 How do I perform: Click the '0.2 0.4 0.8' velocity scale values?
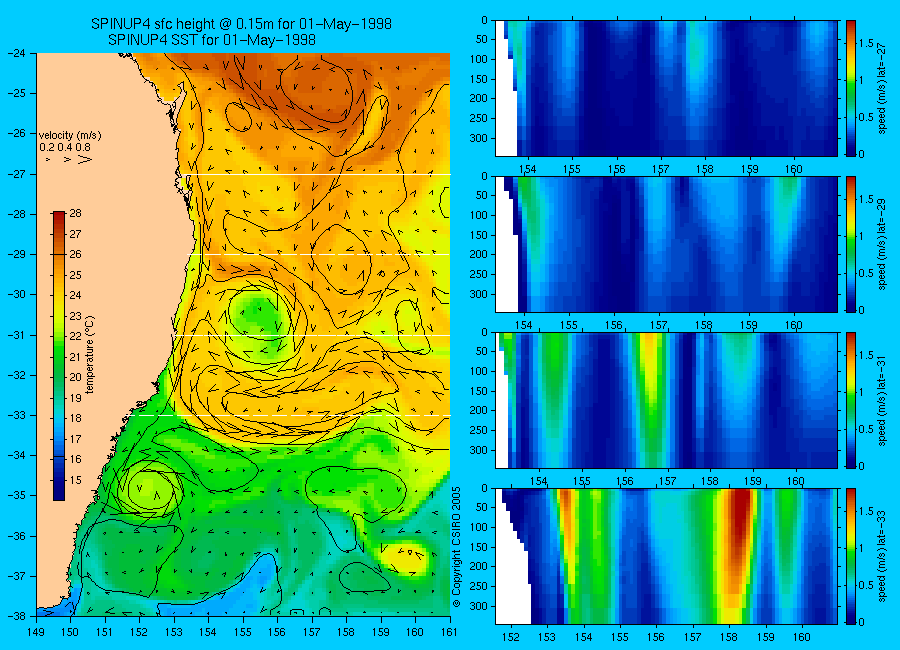(x=65, y=147)
